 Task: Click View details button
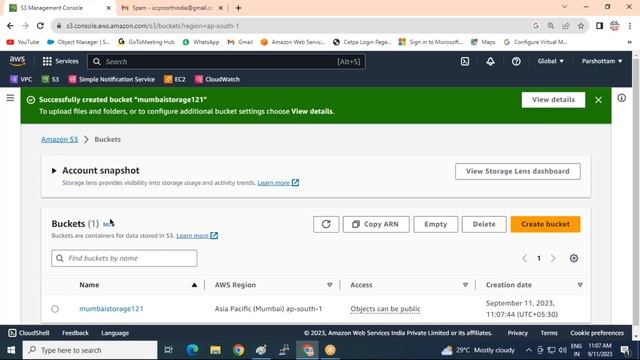(553, 100)
